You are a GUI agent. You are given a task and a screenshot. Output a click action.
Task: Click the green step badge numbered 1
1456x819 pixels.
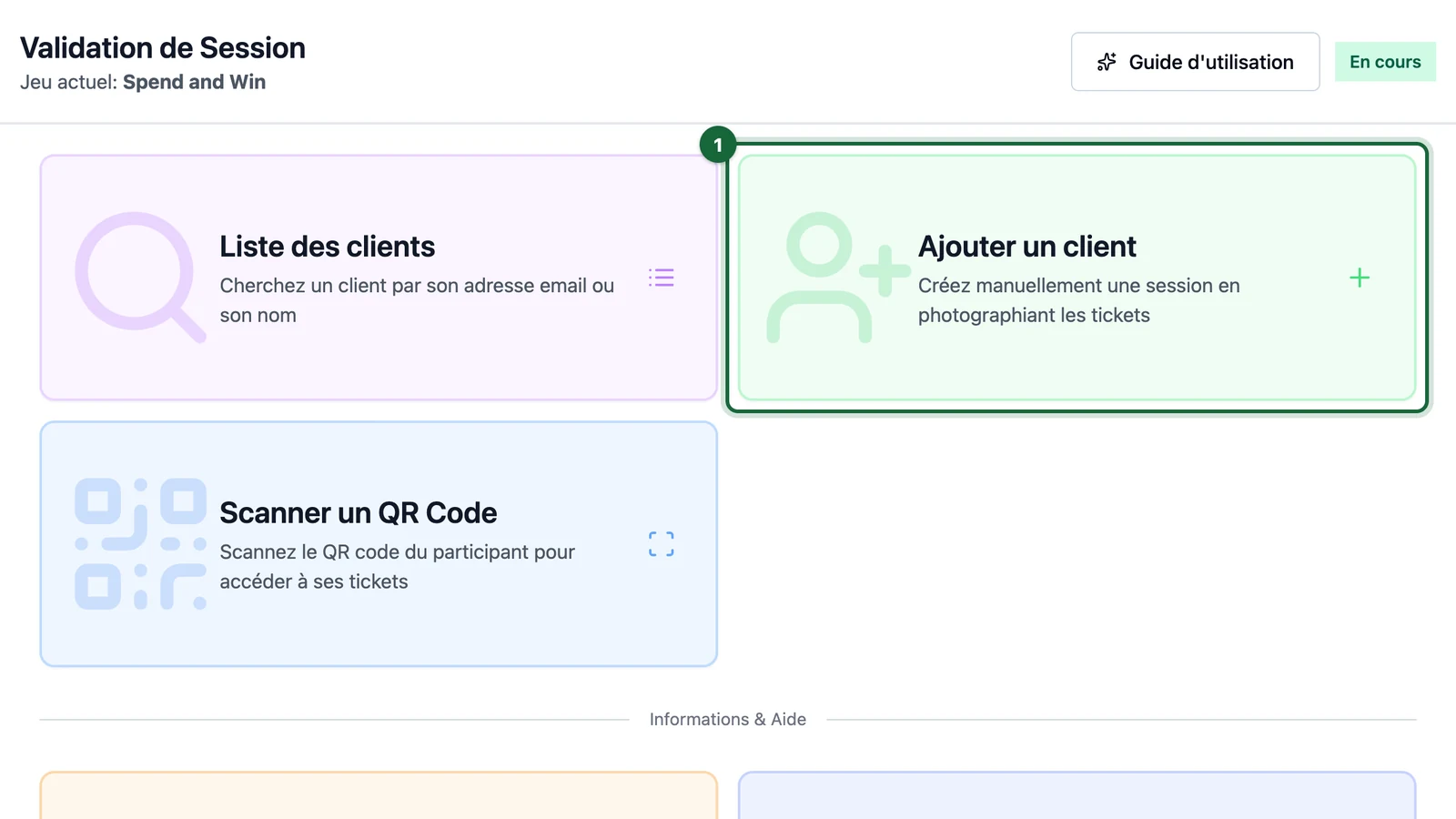(718, 145)
